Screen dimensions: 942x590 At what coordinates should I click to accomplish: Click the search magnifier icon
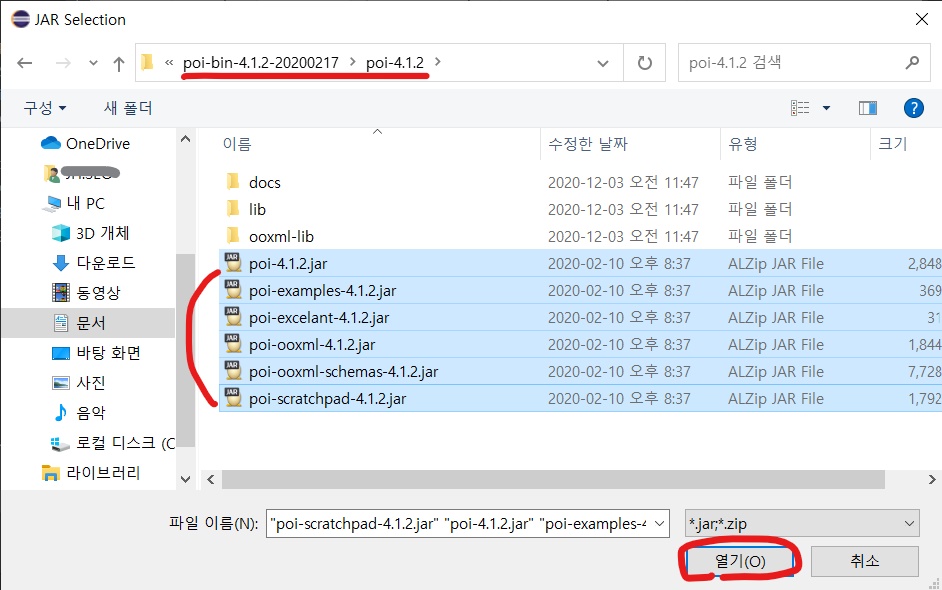point(912,62)
